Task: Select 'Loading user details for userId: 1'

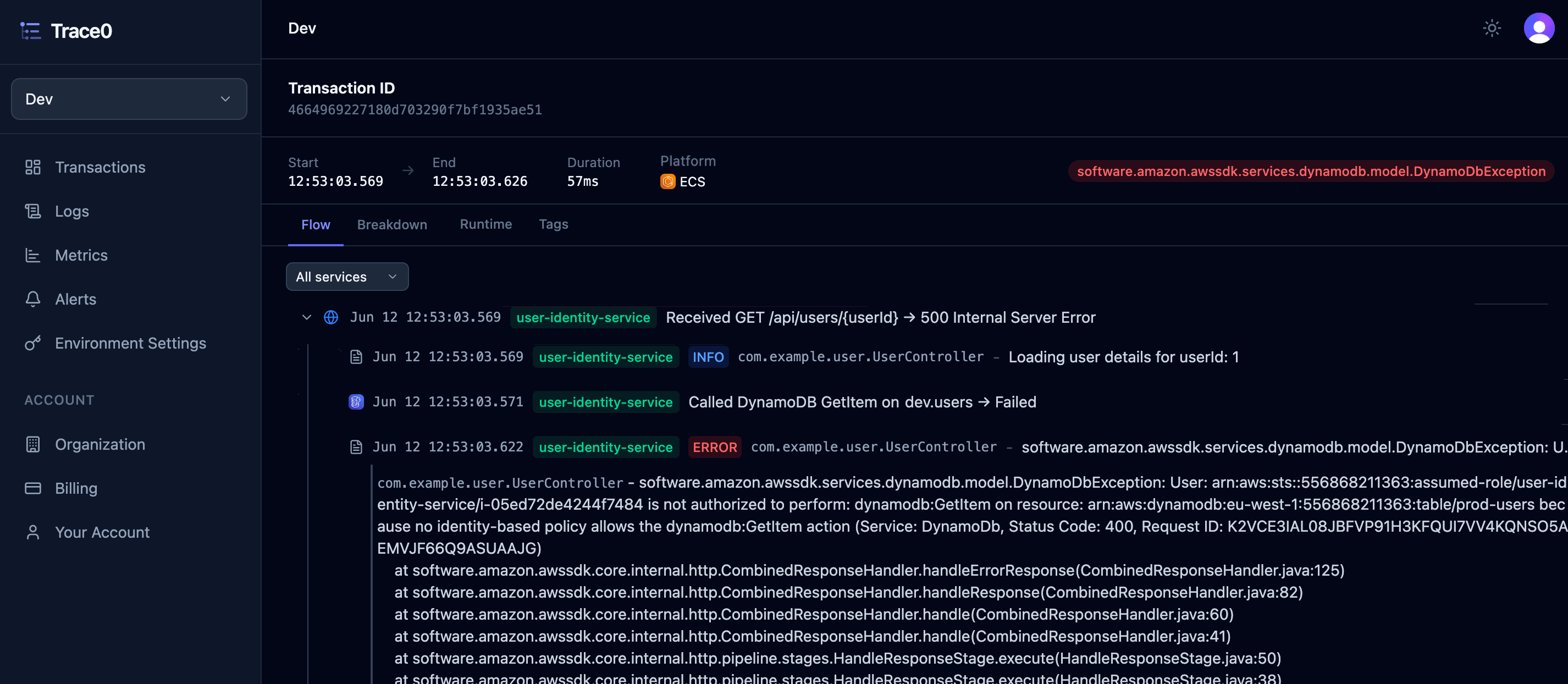Action: [1124, 357]
